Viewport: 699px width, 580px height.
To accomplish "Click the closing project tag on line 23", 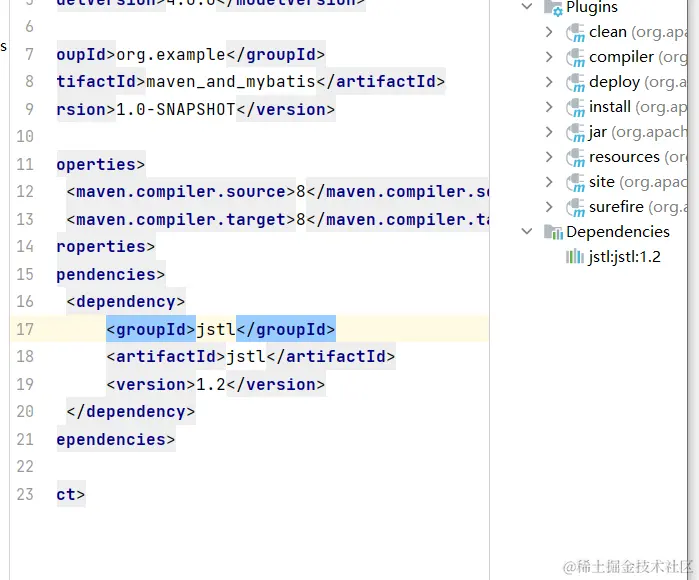I will (x=71, y=494).
